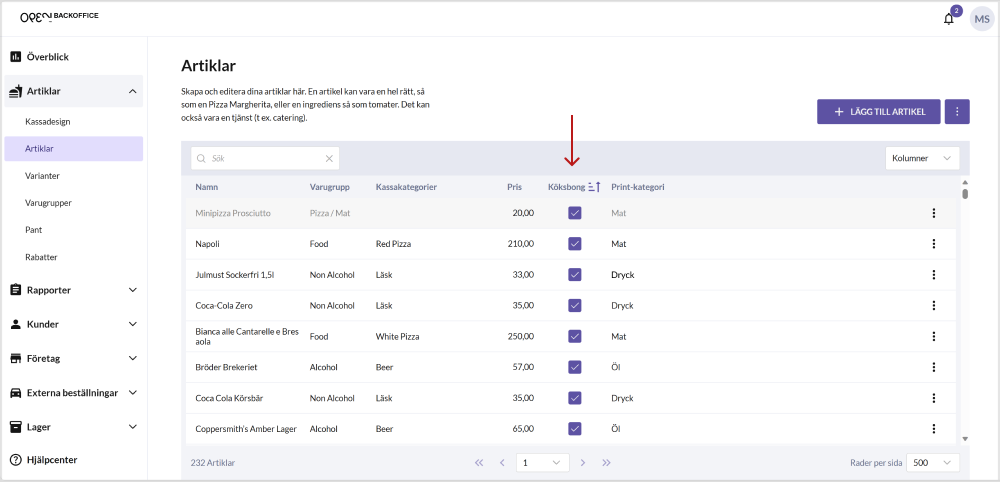Open the three-dot menu for Napoli
This screenshot has height=482, width=1000.
(933, 244)
